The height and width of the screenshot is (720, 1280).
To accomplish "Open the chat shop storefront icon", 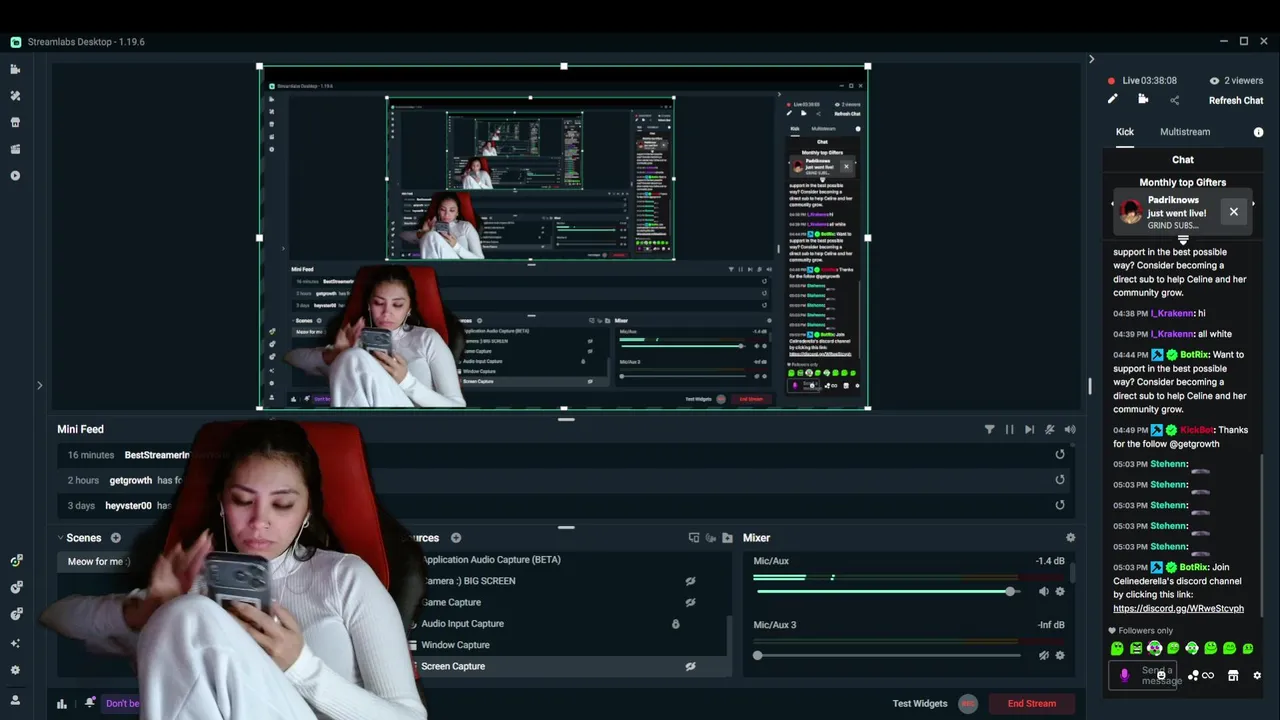I will click(1233, 676).
